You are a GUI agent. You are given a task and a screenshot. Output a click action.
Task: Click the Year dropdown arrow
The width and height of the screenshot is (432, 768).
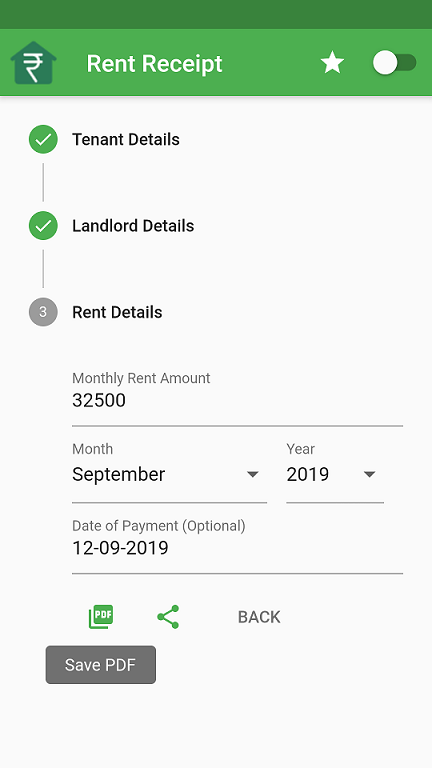(x=369, y=474)
